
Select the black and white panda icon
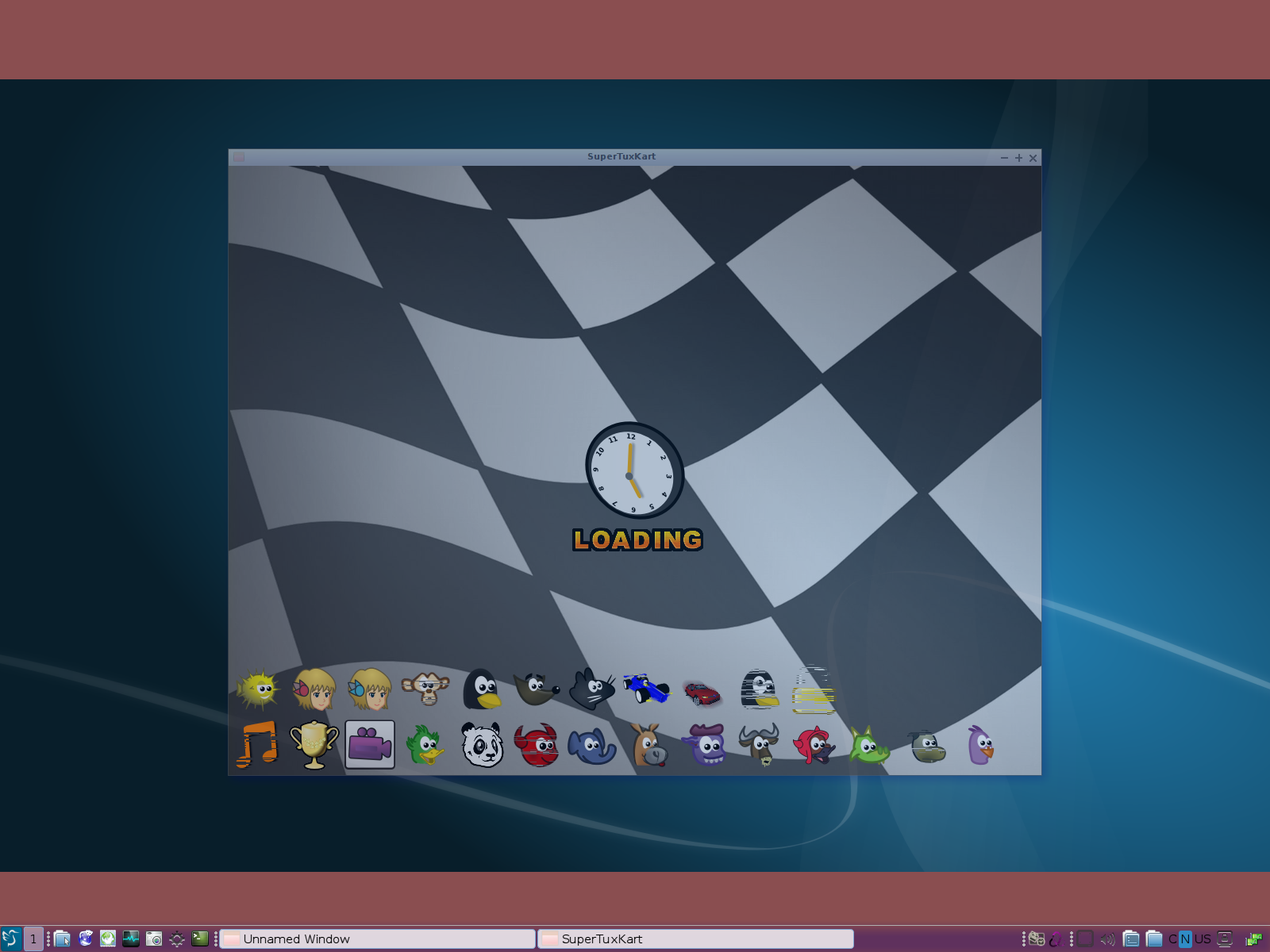point(483,745)
